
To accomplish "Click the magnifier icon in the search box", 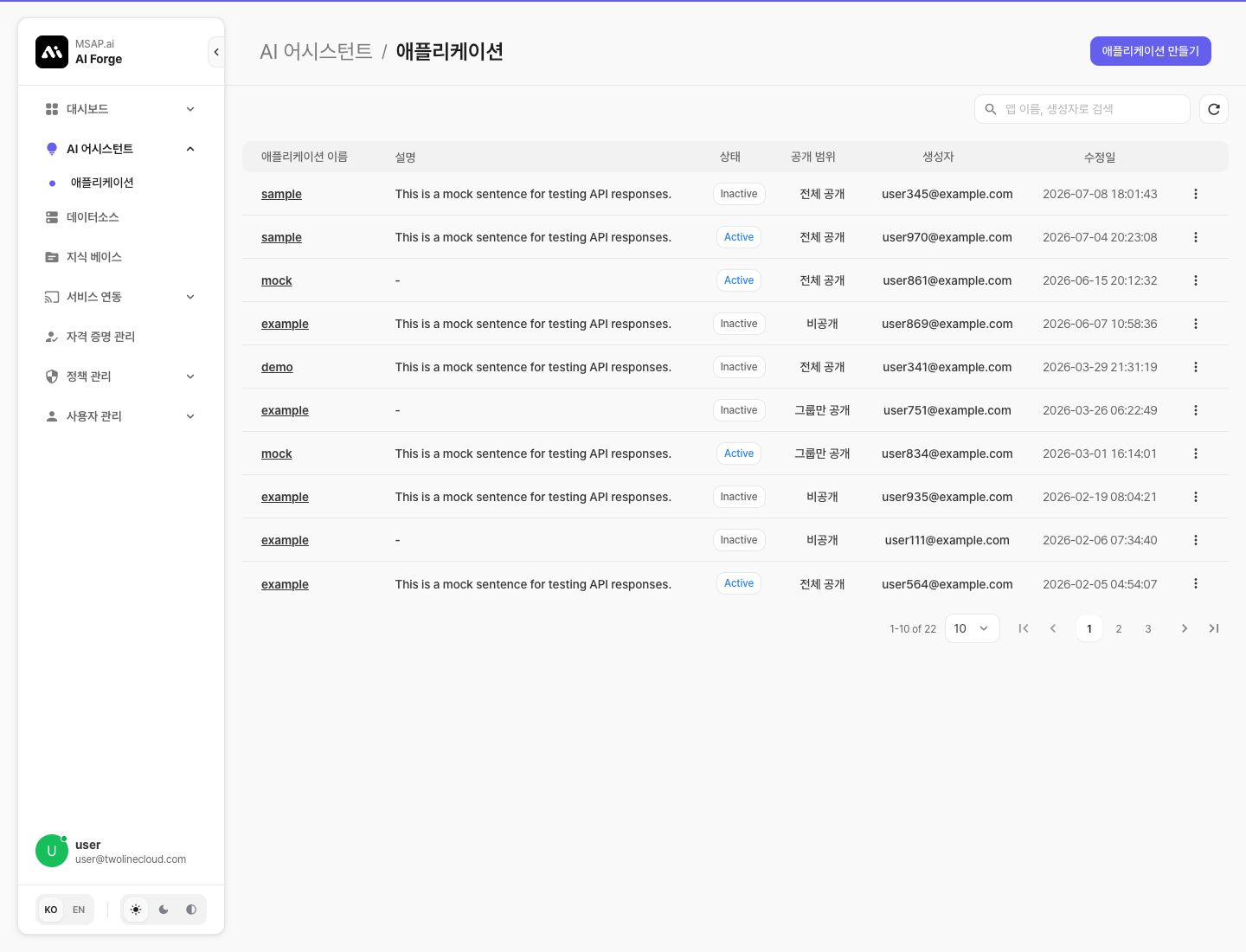I will coord(991,109).
